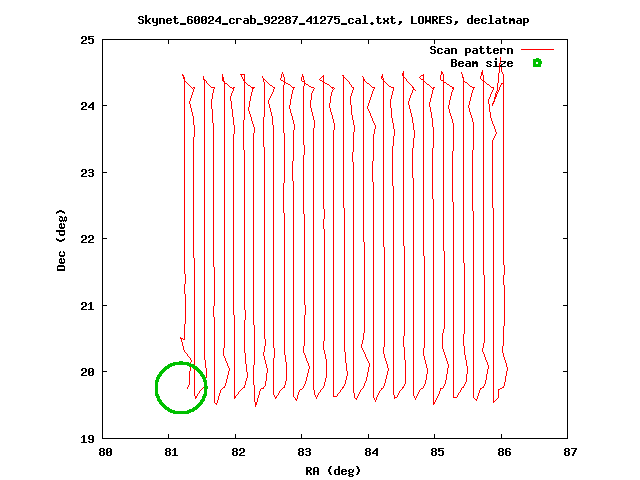Click the 21 tick label on Dec axis
The height and width of the screenshot is (480, 640).
tap(87, 306)
